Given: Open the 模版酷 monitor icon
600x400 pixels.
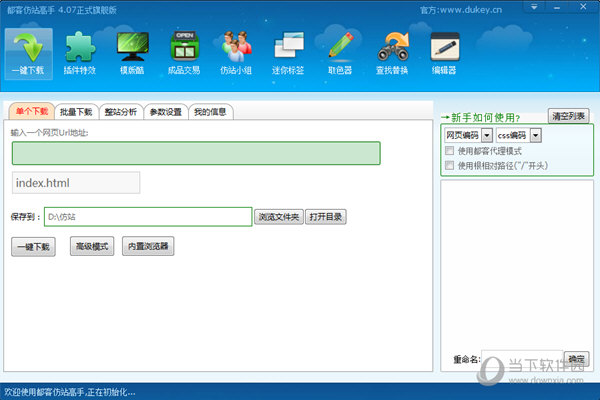Looking at the screenshot, I should click(x=132, y=54).
